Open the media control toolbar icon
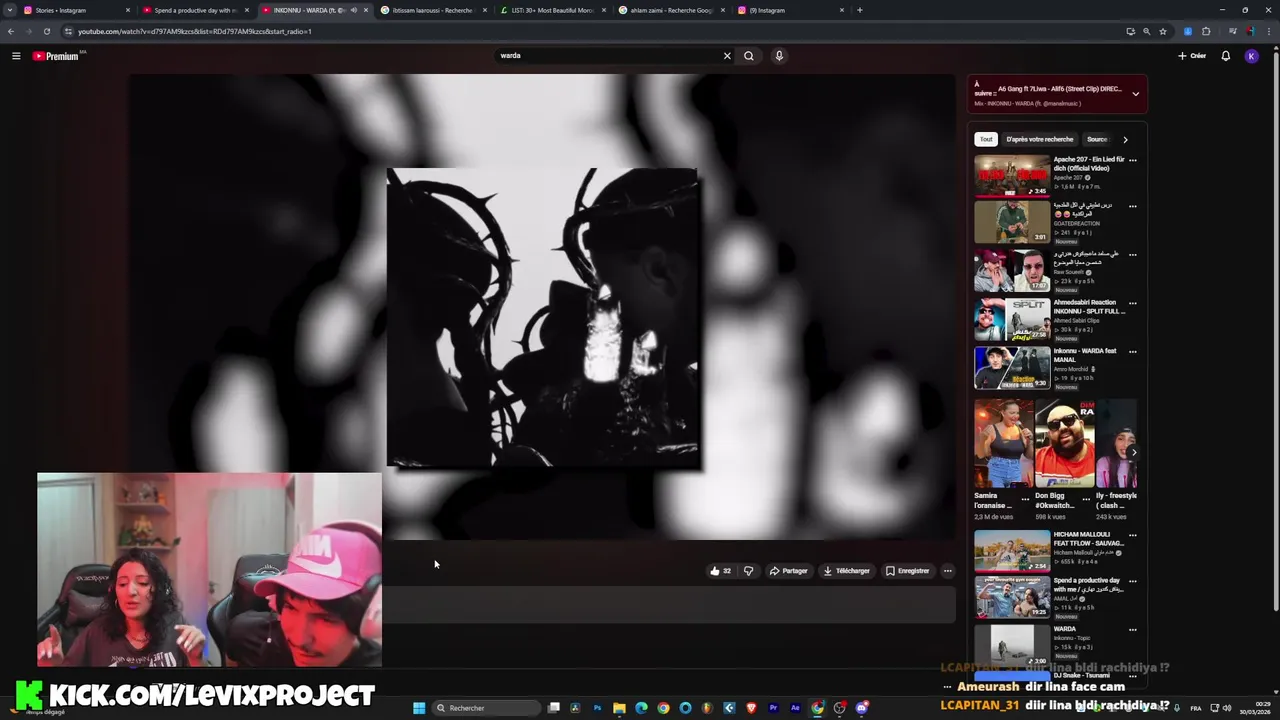The width and height of the screenshot is (1280, 720). [x=1233, y=31]
